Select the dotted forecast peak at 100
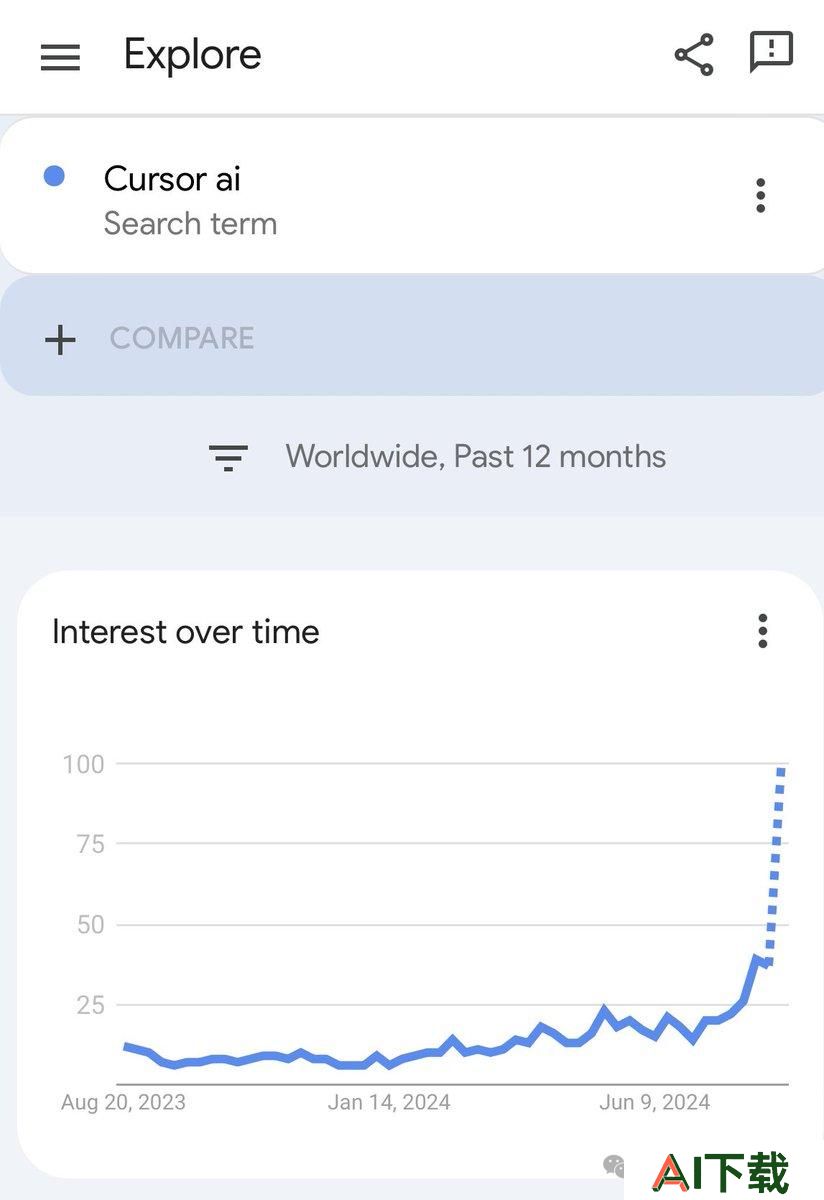Viewport: 824px width, 1200px height. click(x=781, y=768)
